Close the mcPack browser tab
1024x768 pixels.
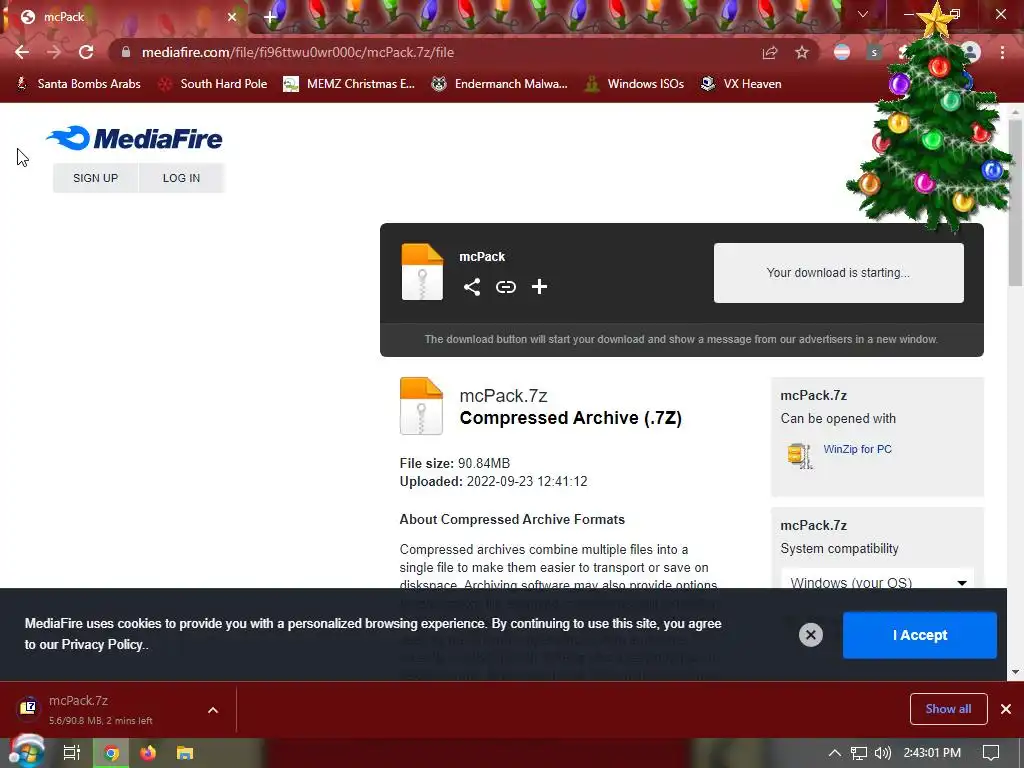point(232,17)
